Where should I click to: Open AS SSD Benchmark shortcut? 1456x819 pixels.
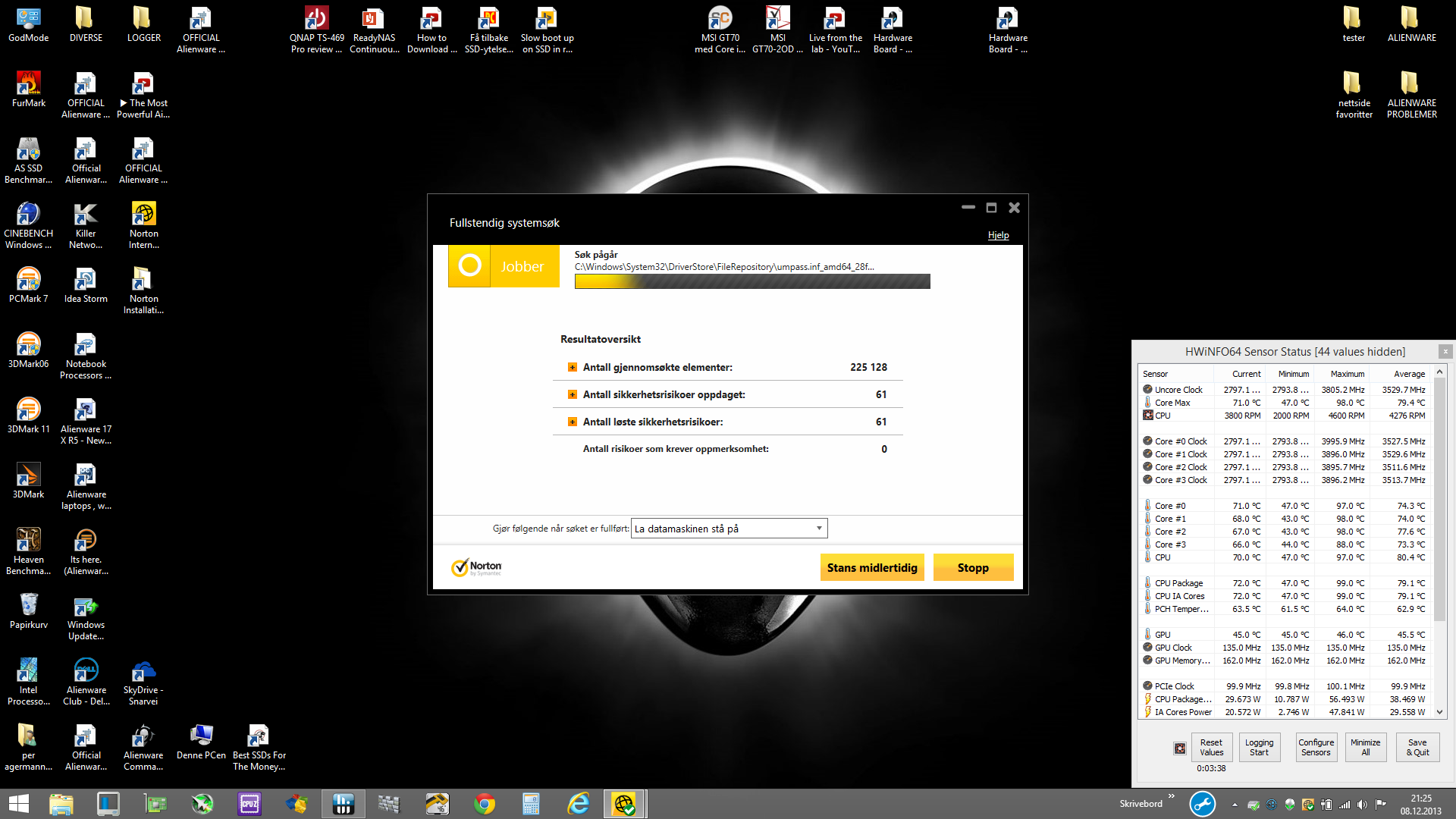pyautogui.click(x=29, y=161)
